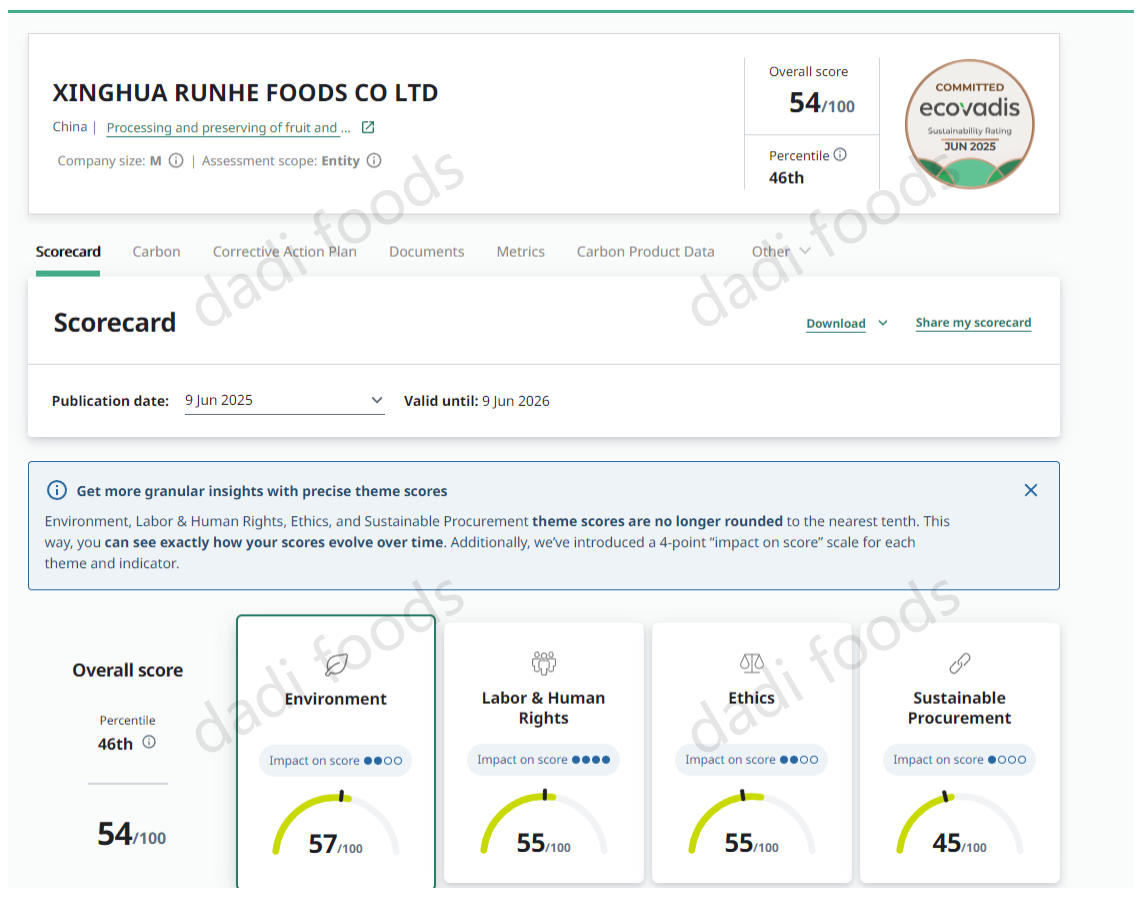Click the external link icon beside industry
Image resolution: width=1139 pixels, height=909 pixels.
pyautogui.click(x=368, y=128)
